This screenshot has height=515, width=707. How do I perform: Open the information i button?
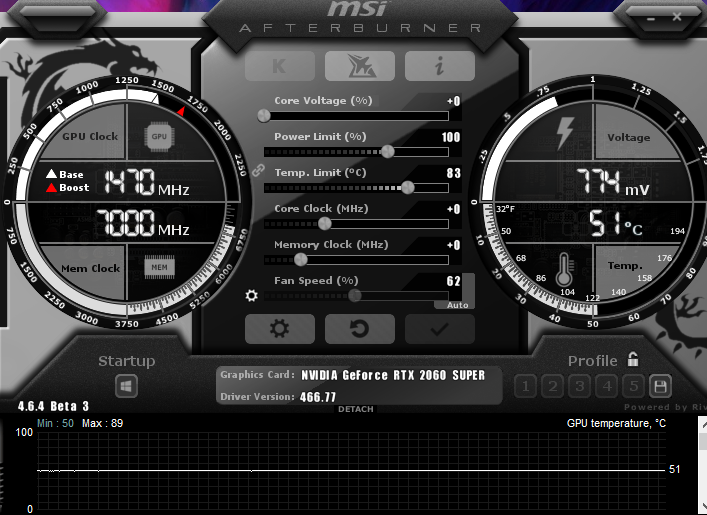tap(440, 66)
